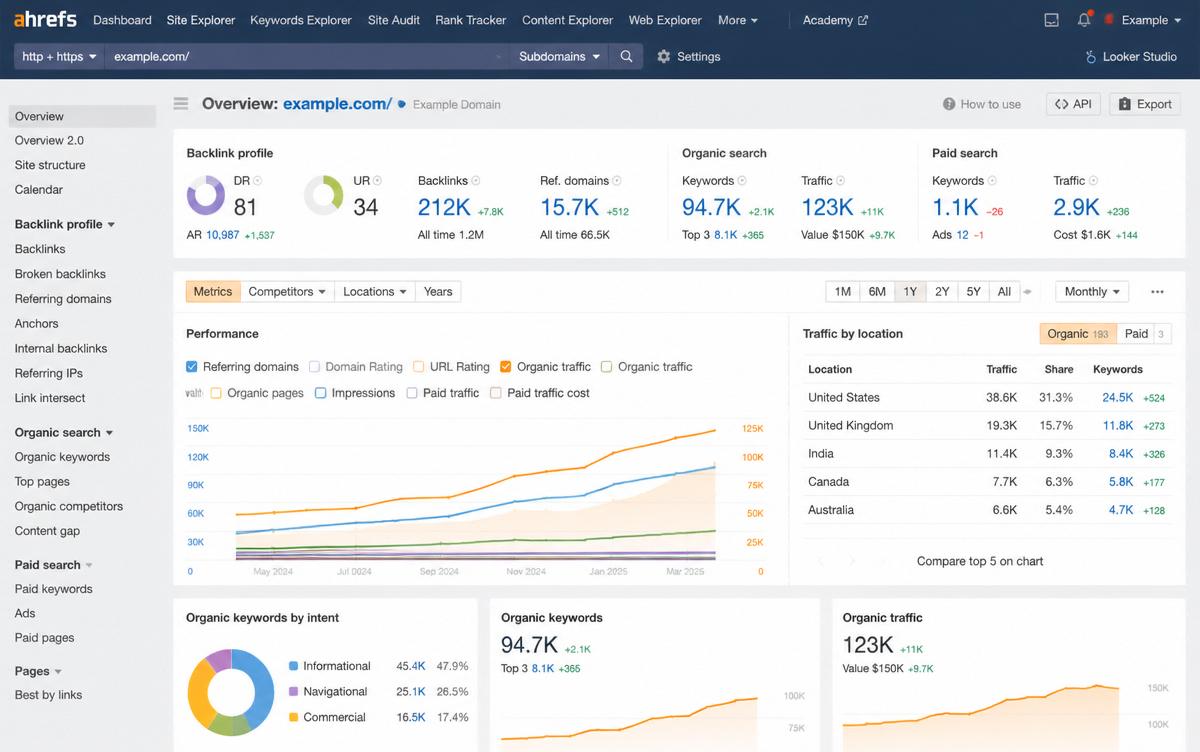This screenshot has width=1200, height=752.
Task: Select the 6M time range
Action: 877,292
